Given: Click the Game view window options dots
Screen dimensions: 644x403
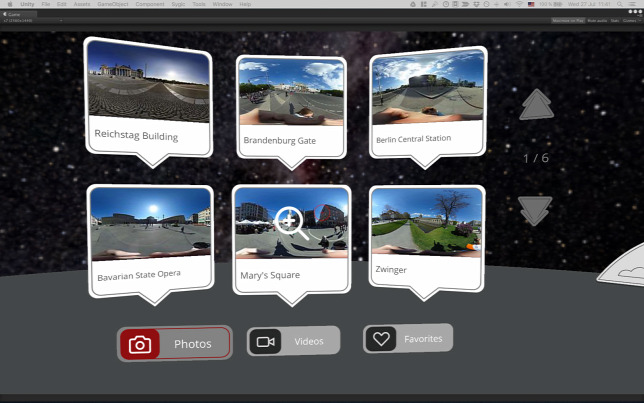Looking at the screenshot, I should tap(635, 12).
